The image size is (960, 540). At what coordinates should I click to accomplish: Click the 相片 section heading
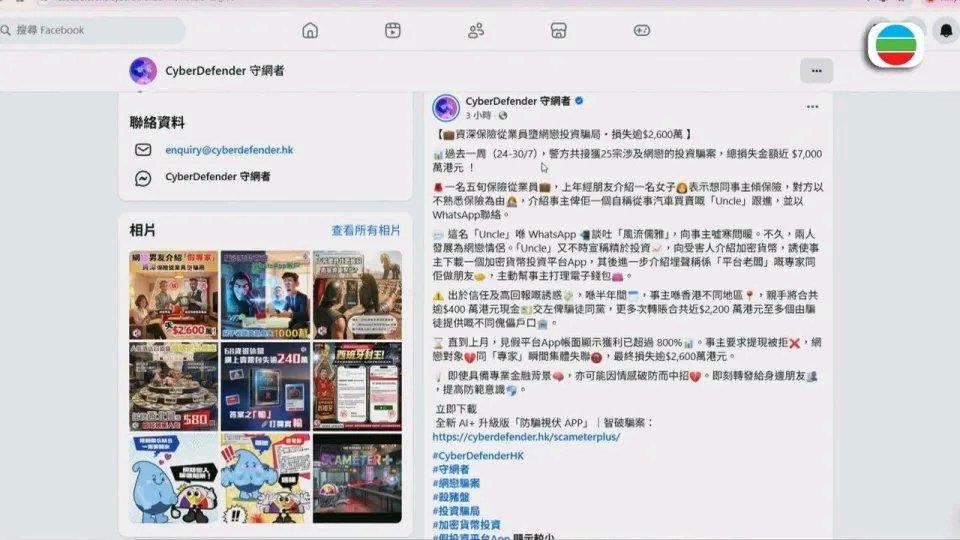(x=142, y=230)
